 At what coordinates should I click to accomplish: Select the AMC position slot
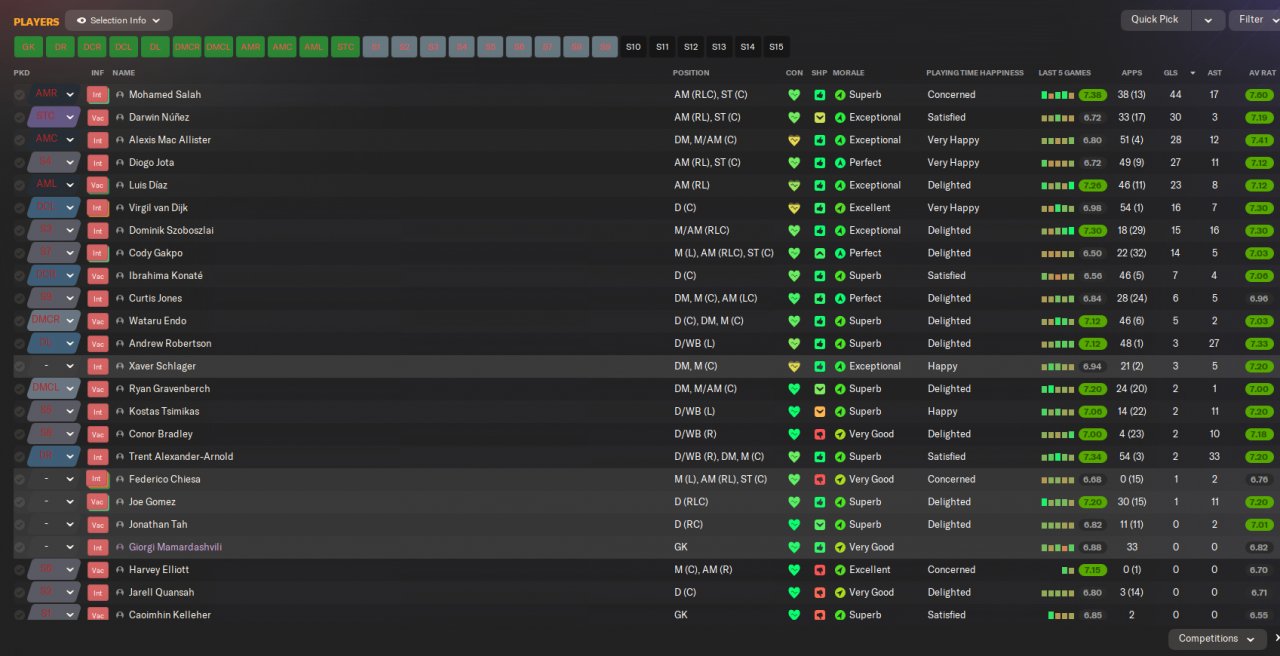point(282,47)
